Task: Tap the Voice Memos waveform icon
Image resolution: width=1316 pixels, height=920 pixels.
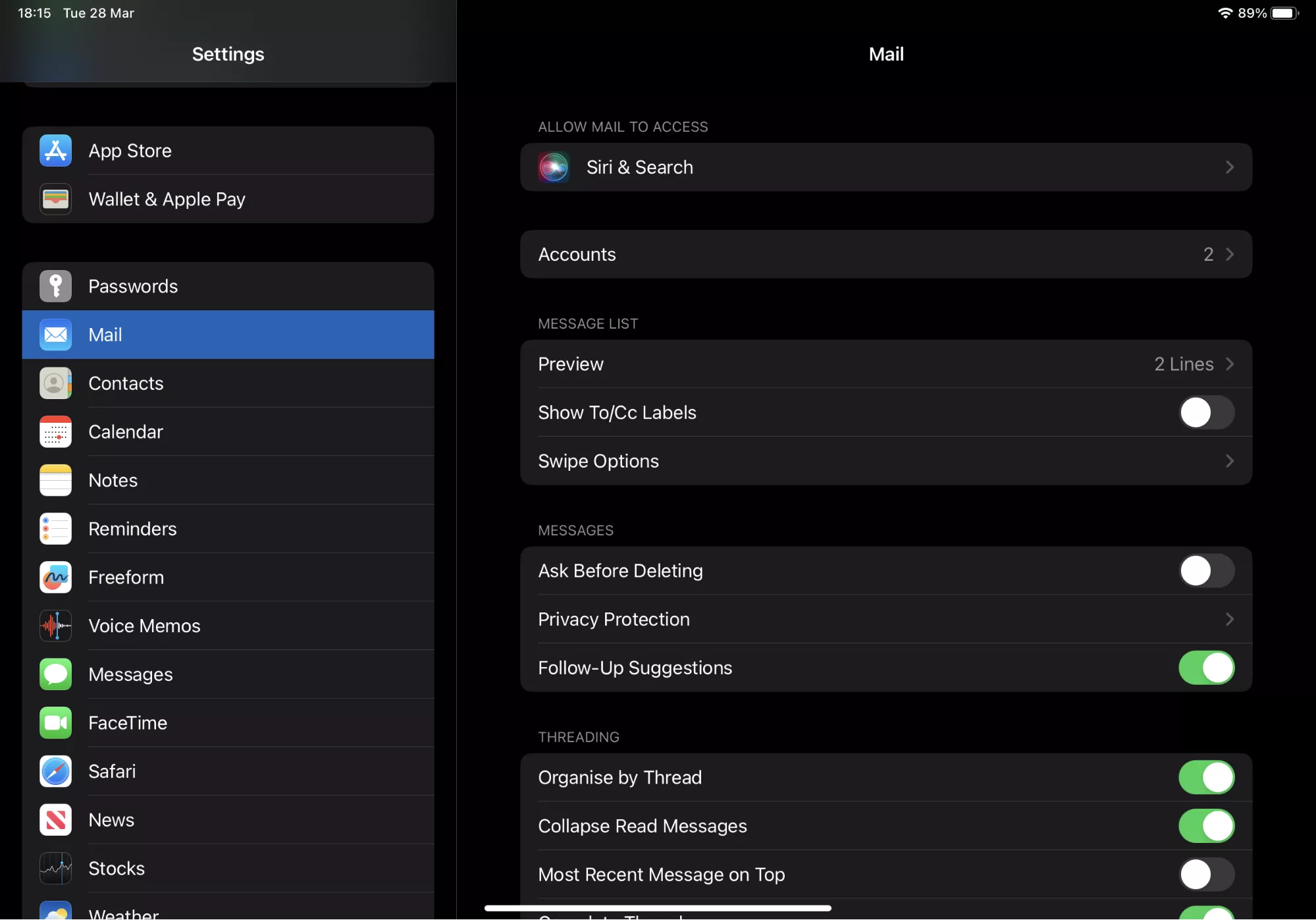Action: (x=55, y=626)
